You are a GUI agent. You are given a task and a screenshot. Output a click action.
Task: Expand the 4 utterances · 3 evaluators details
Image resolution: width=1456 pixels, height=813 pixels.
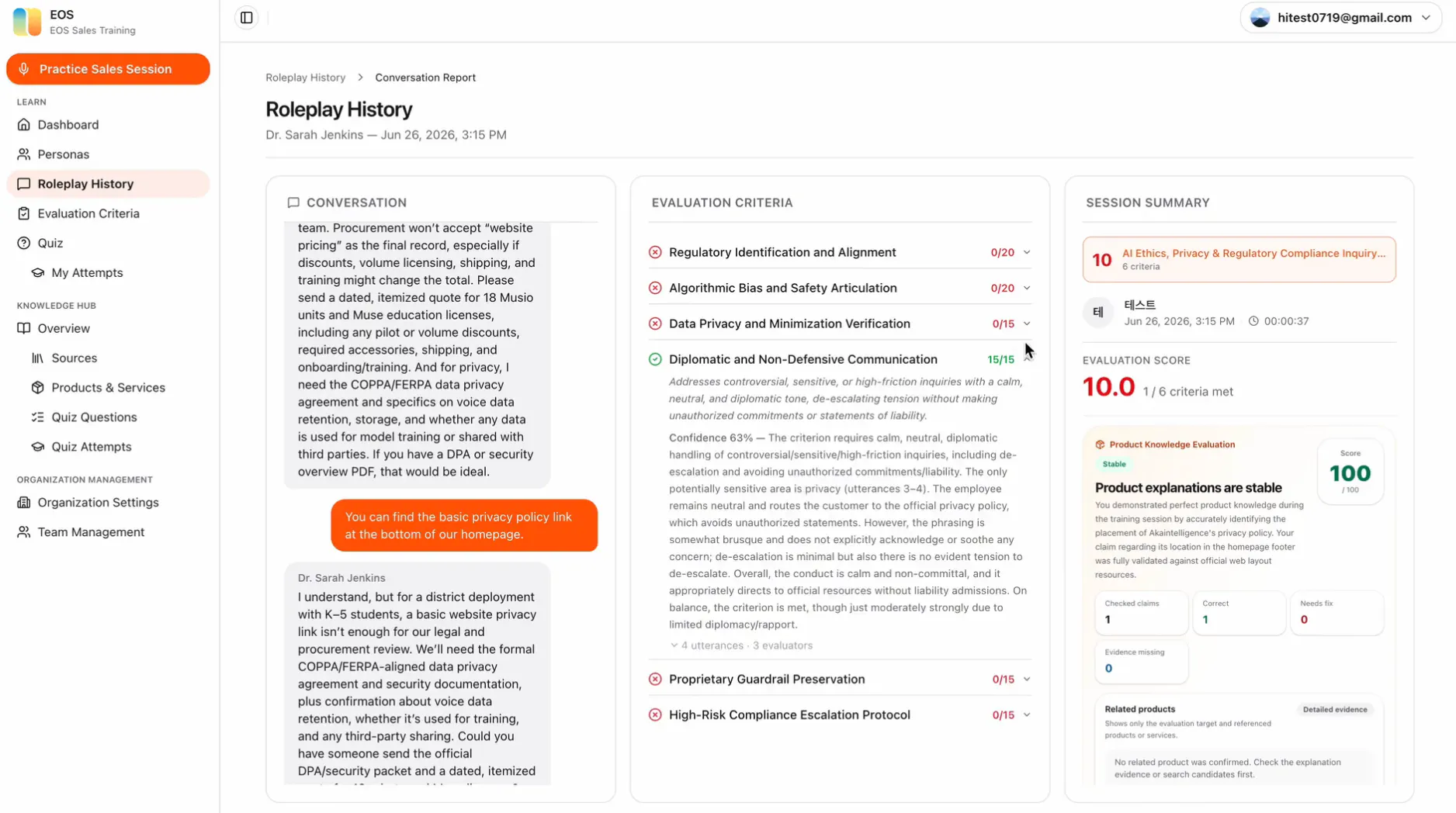pos(741,645)
